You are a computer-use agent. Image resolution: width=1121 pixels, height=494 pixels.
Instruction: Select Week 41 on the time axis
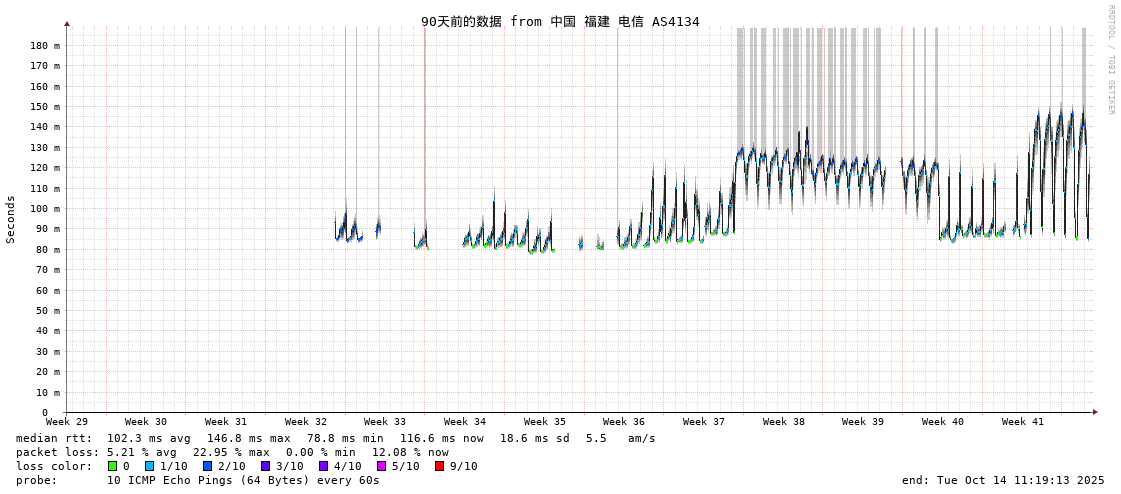[1023, 422]
